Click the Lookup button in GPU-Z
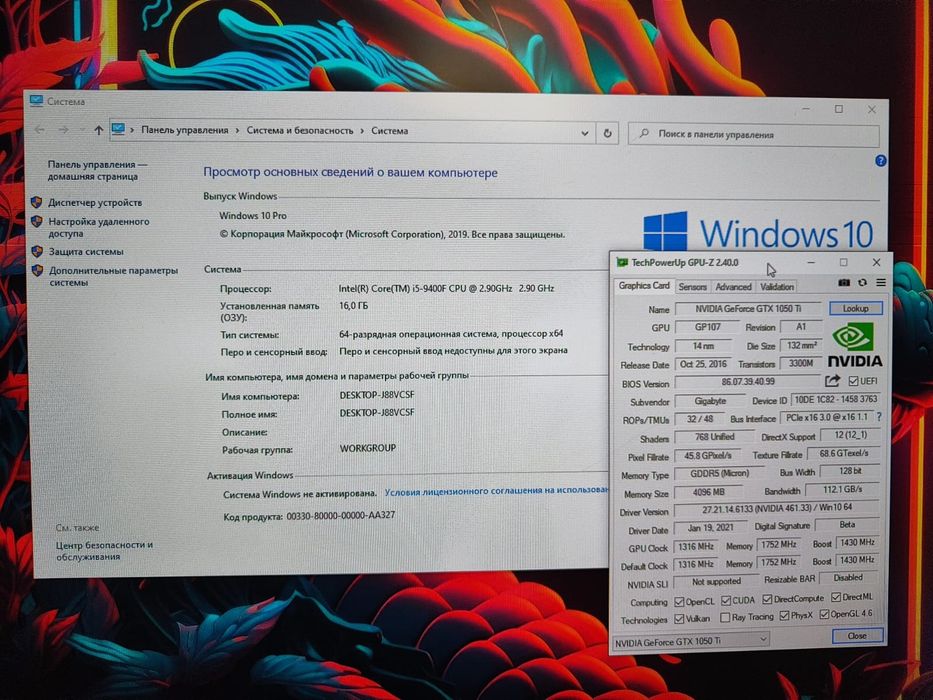Viewport: 933px width, 700px height. coord(856,308)
